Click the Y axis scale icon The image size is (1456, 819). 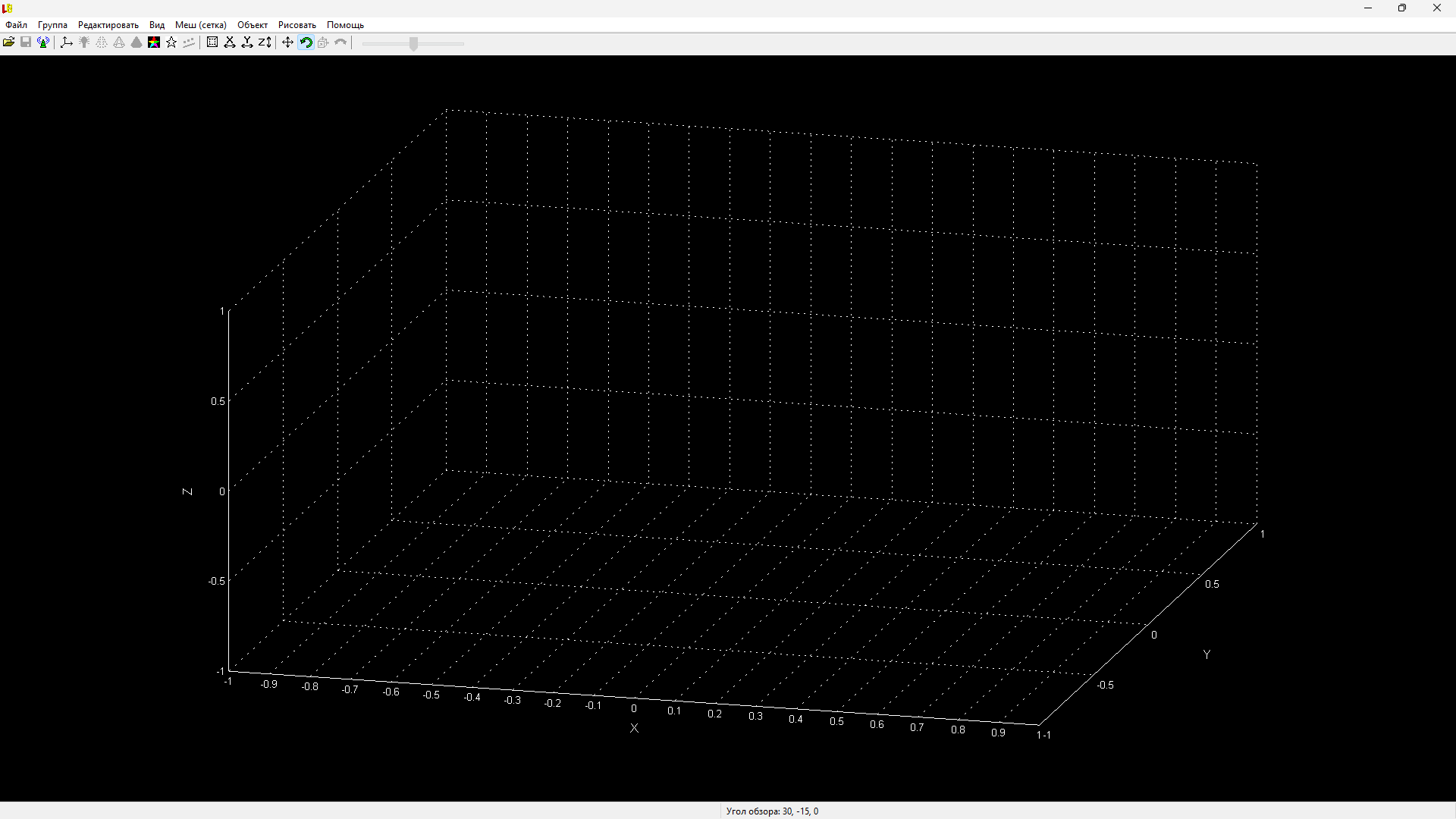[247, 42]
